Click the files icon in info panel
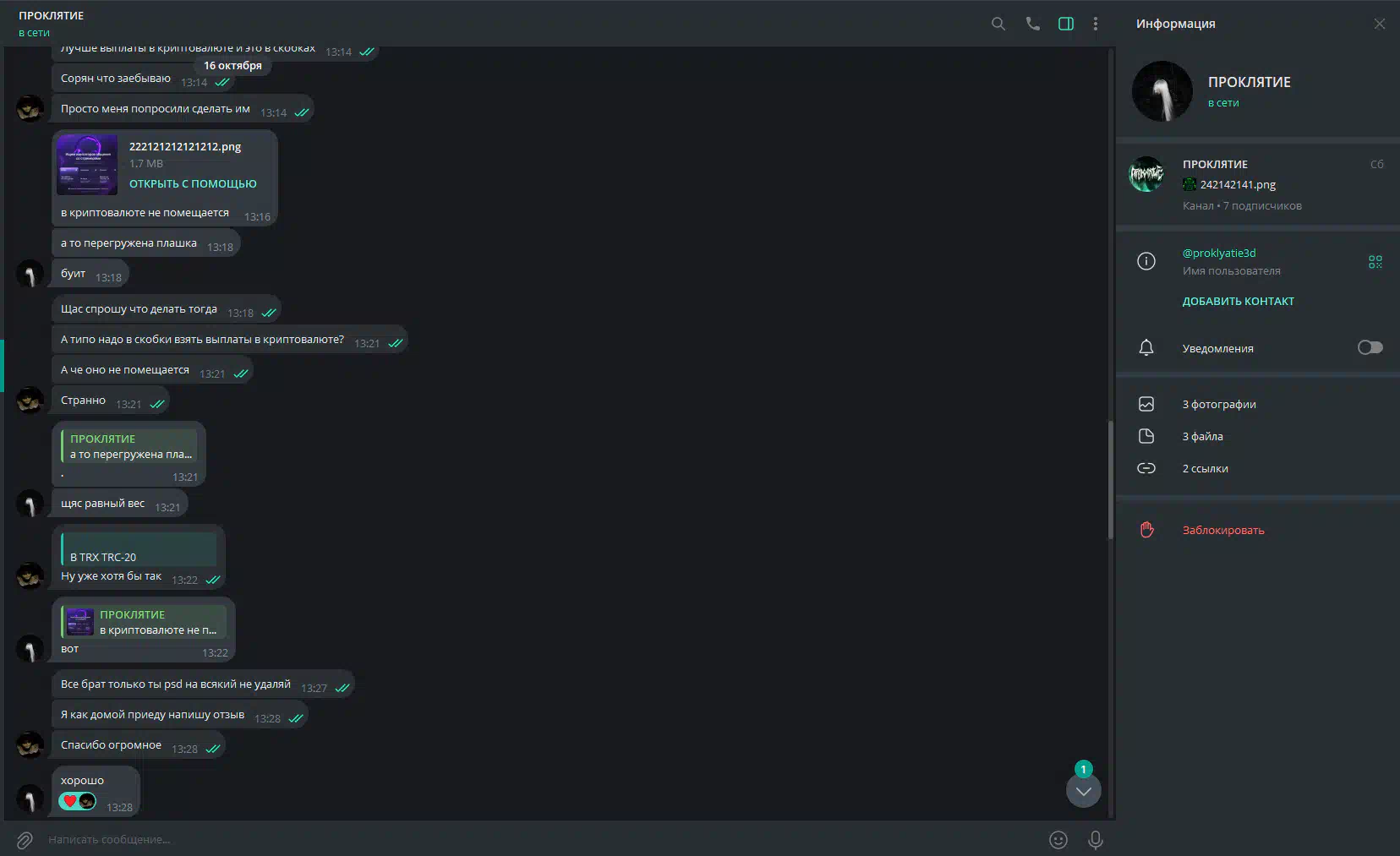The width and height of the screenshot is (1400, 856). coord(1146,436)
